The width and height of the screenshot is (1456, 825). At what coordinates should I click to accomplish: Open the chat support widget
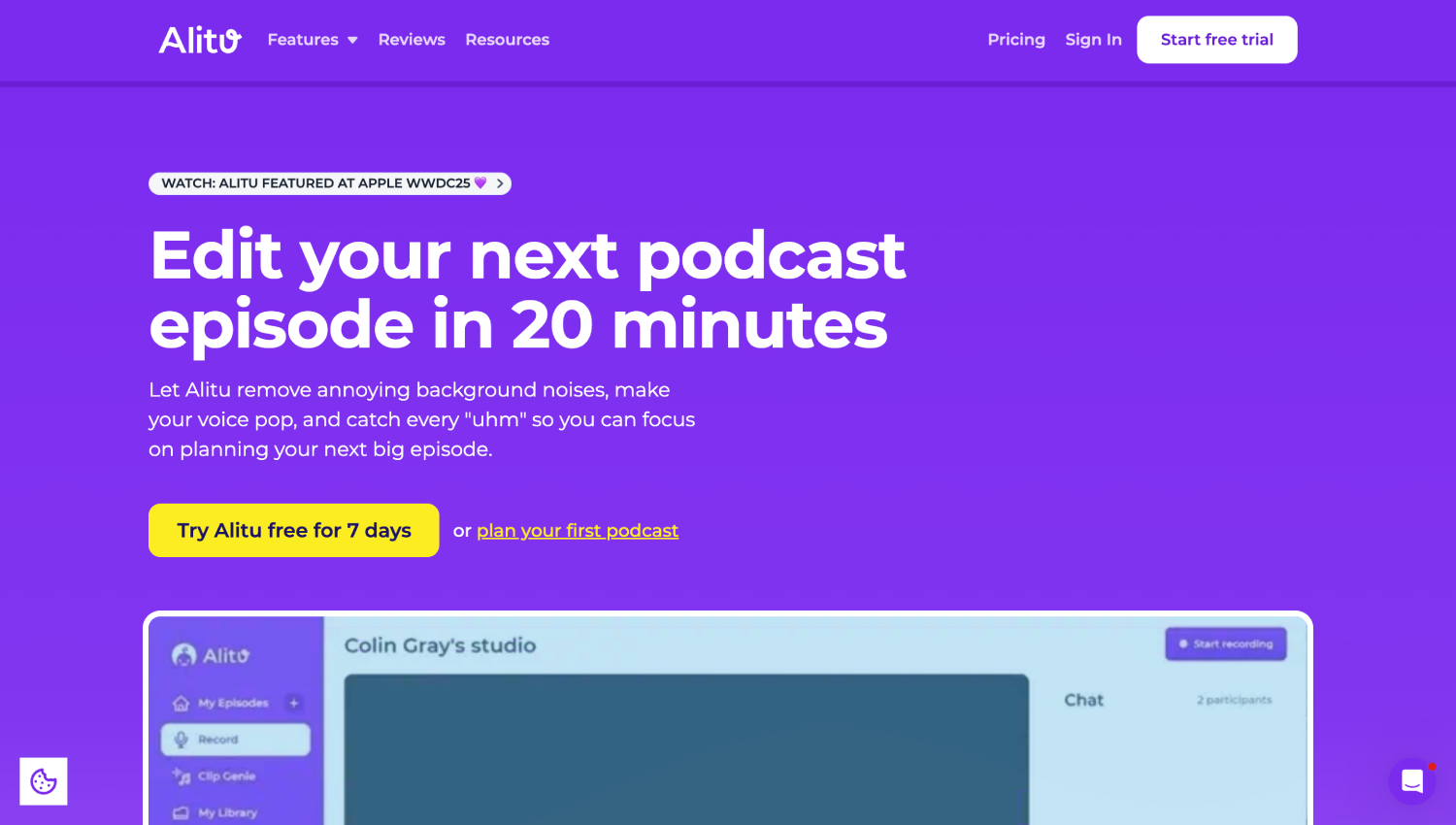pos(1412,781)
